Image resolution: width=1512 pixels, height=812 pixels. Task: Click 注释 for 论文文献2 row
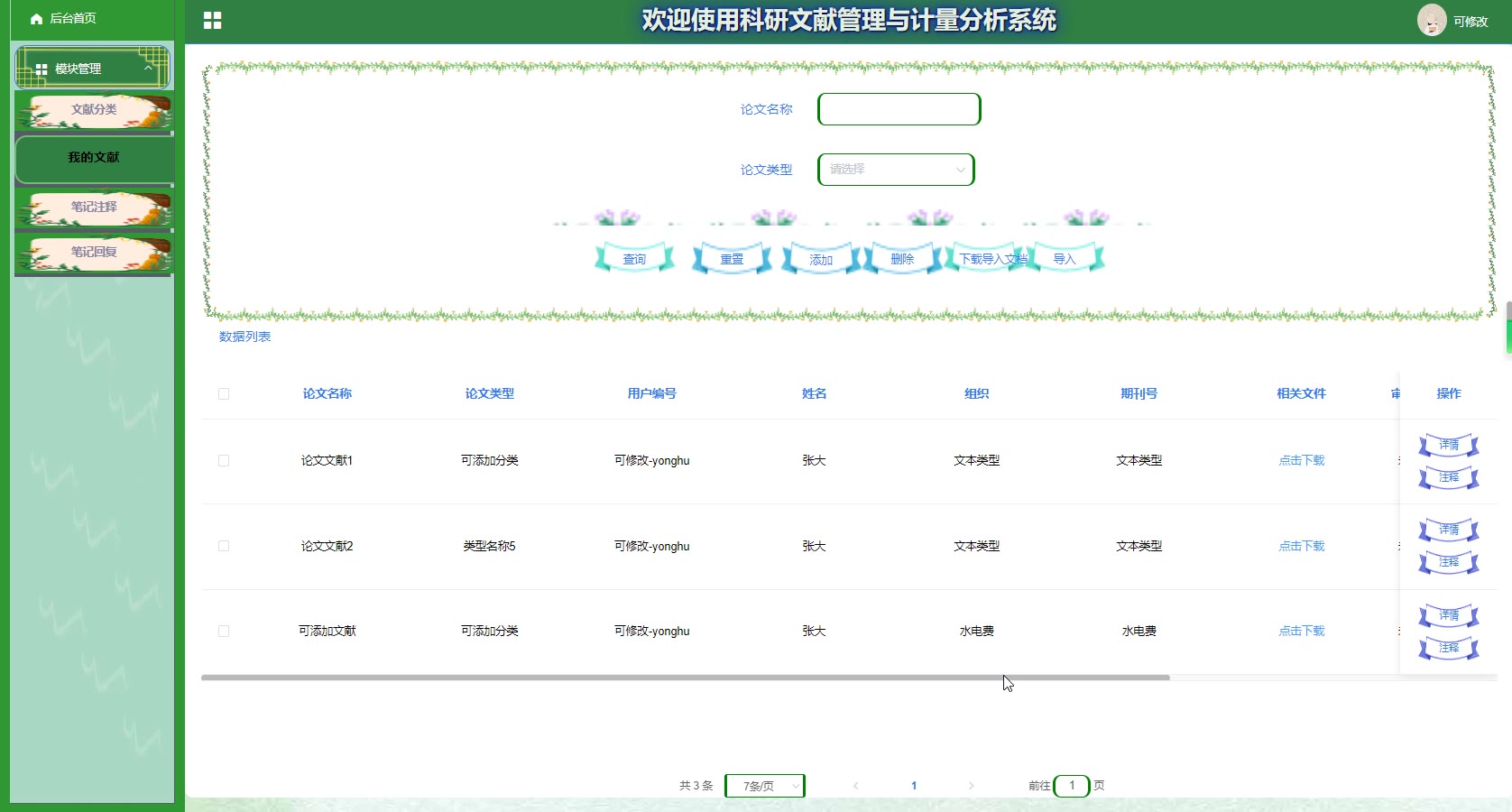(1449, 562)
